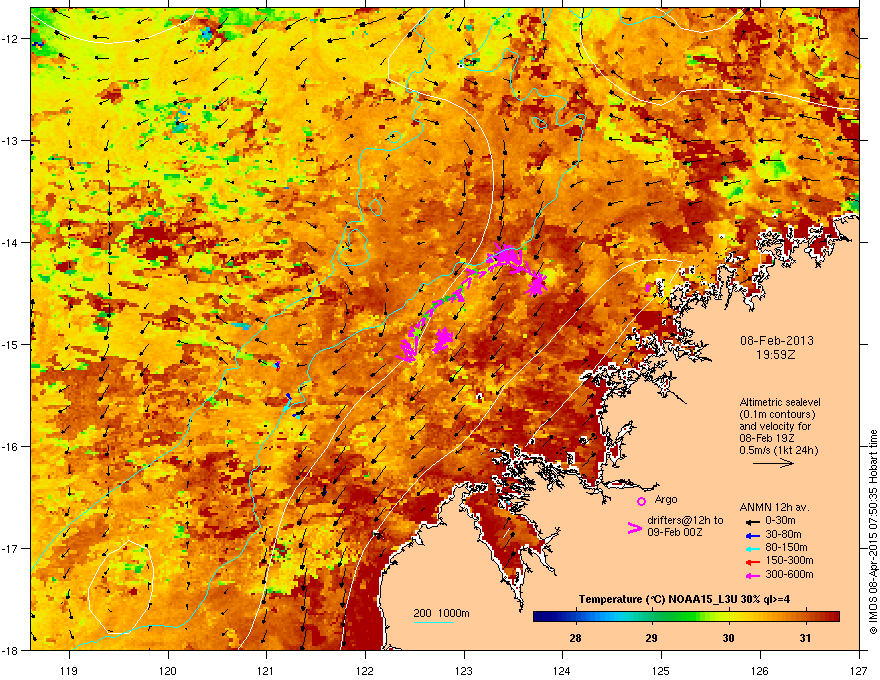
Task: Click the longitude axis label 122
Action: tap(365, 670)
